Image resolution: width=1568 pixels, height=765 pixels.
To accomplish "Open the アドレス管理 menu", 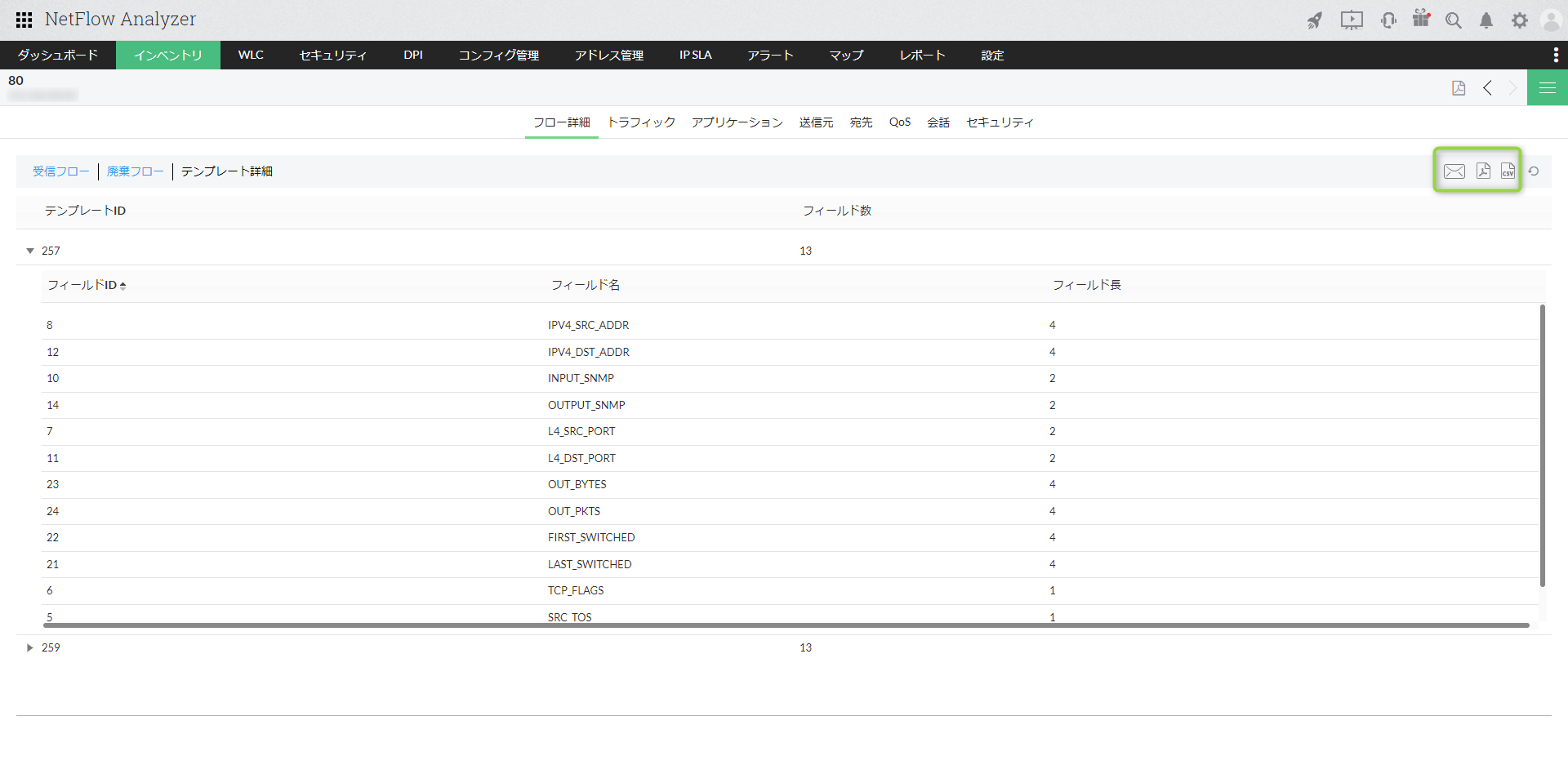I will pyautogui.click(x=609, y=55).
